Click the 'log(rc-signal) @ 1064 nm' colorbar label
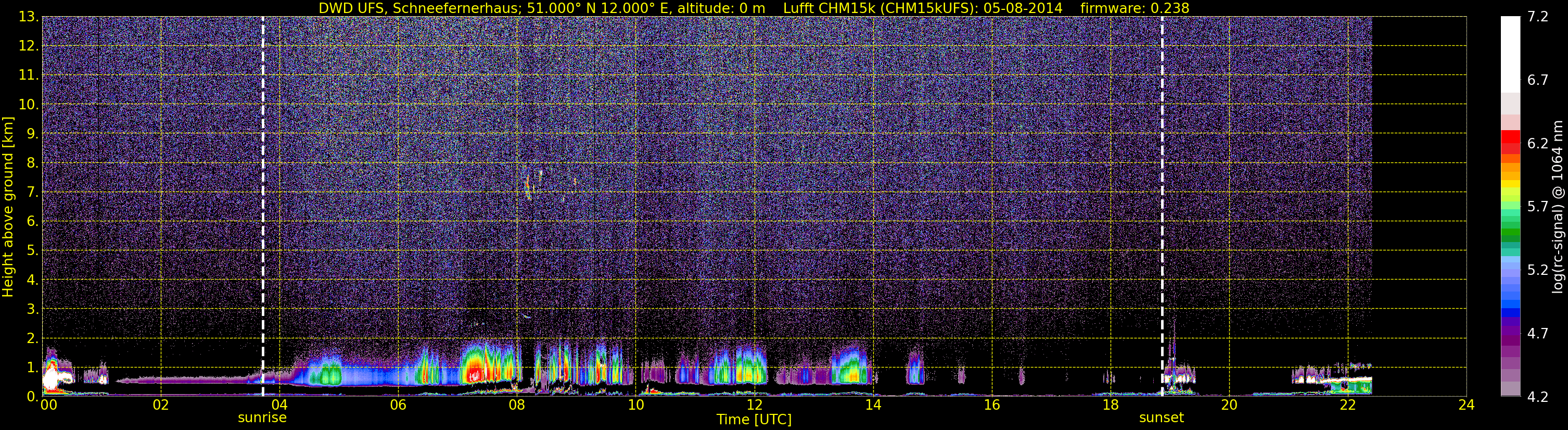The height and width of the screenshot is (430, 1568). (1558, 207)
